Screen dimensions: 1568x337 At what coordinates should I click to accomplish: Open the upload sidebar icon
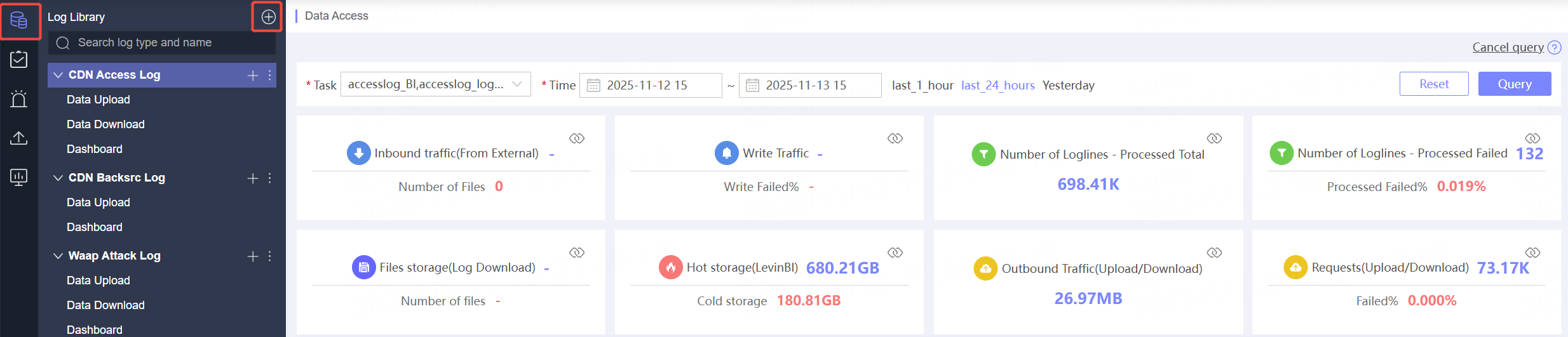19,138
